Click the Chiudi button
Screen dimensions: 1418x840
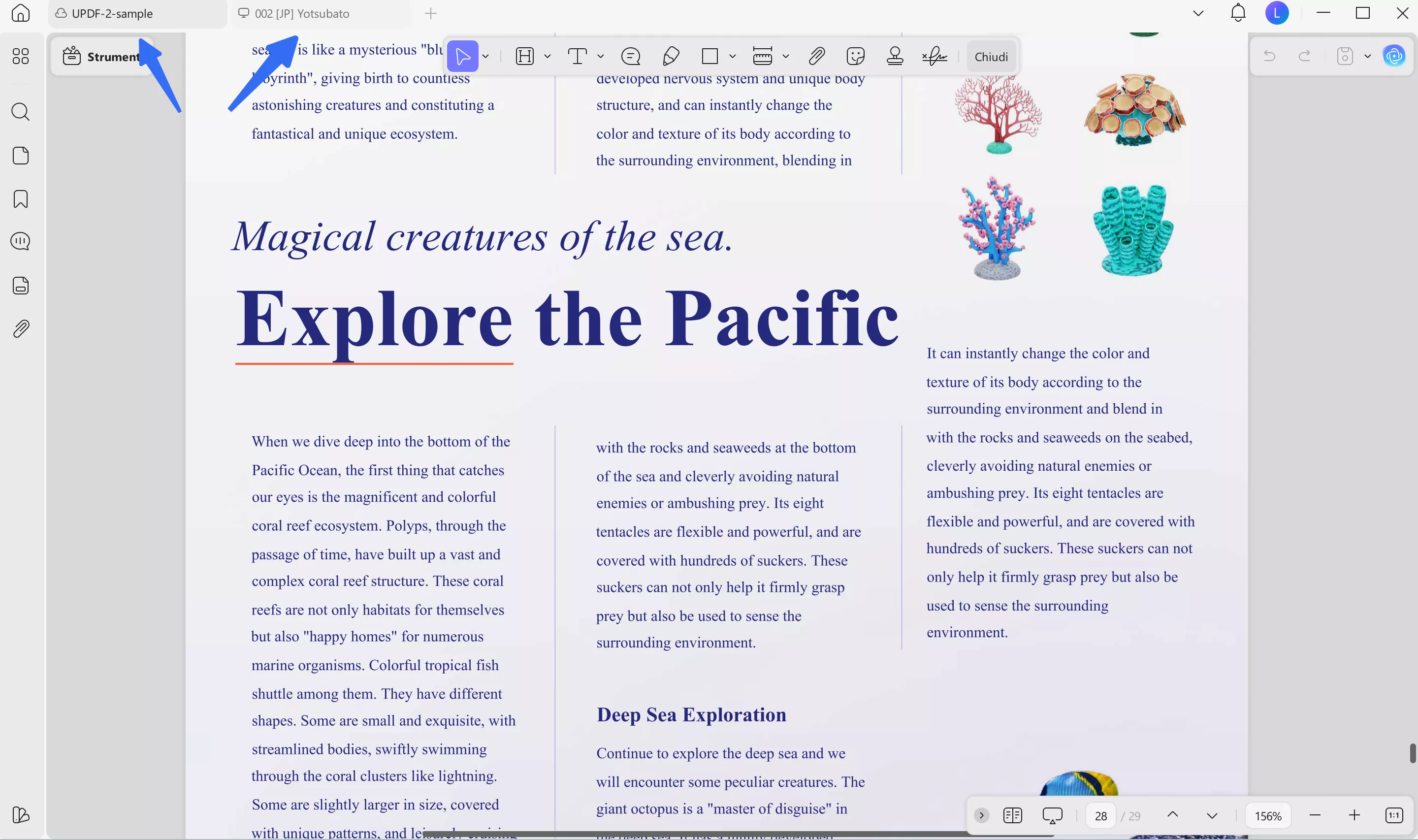(991, 57)
